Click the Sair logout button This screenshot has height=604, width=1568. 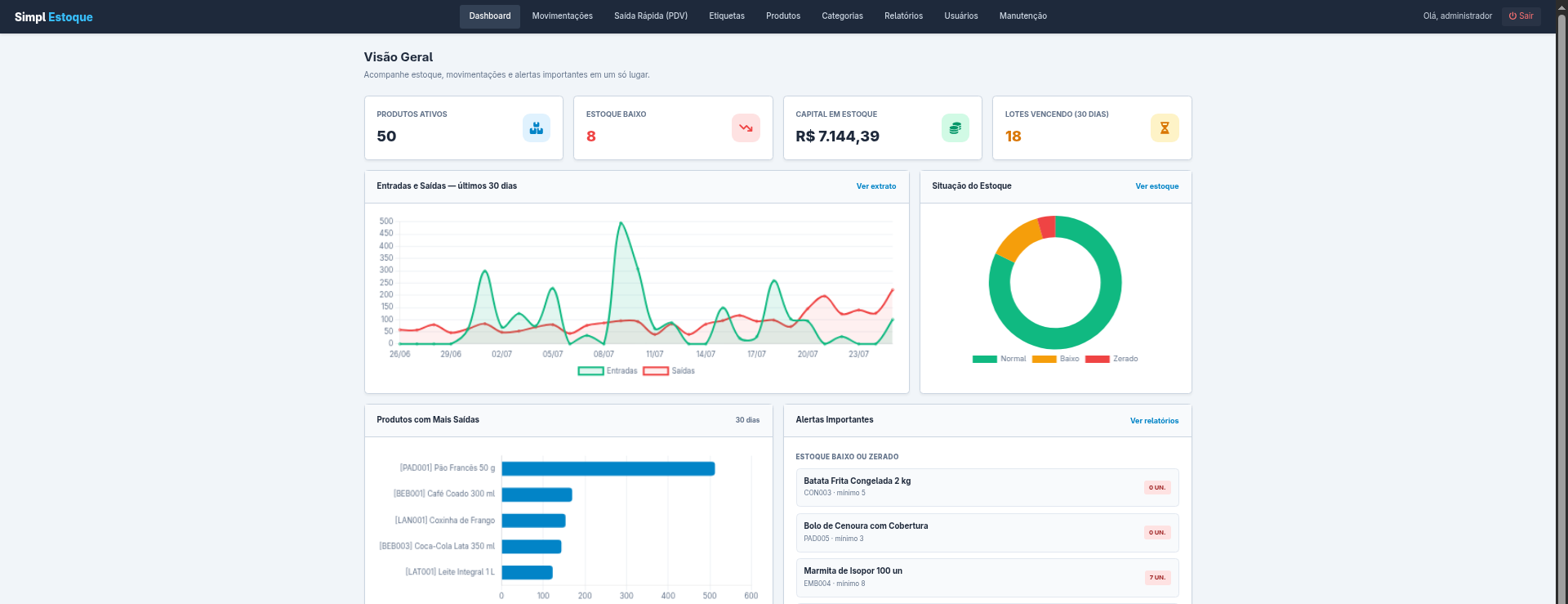click(x=1521, y=16)
